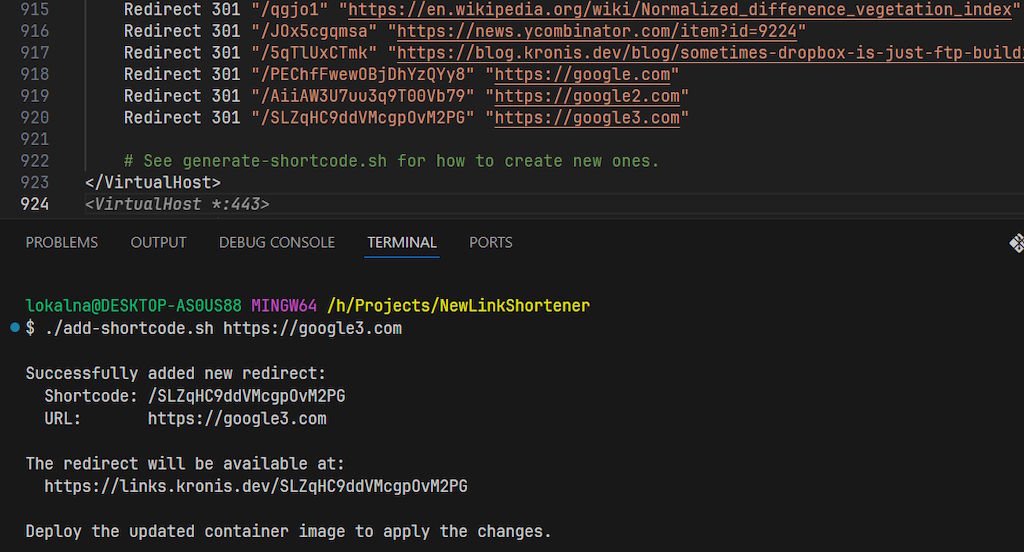This screenshot has width=1024, height=552.
Task: Click the "/JOx5cgqmsa" redirect path
Action: point(314,31)
